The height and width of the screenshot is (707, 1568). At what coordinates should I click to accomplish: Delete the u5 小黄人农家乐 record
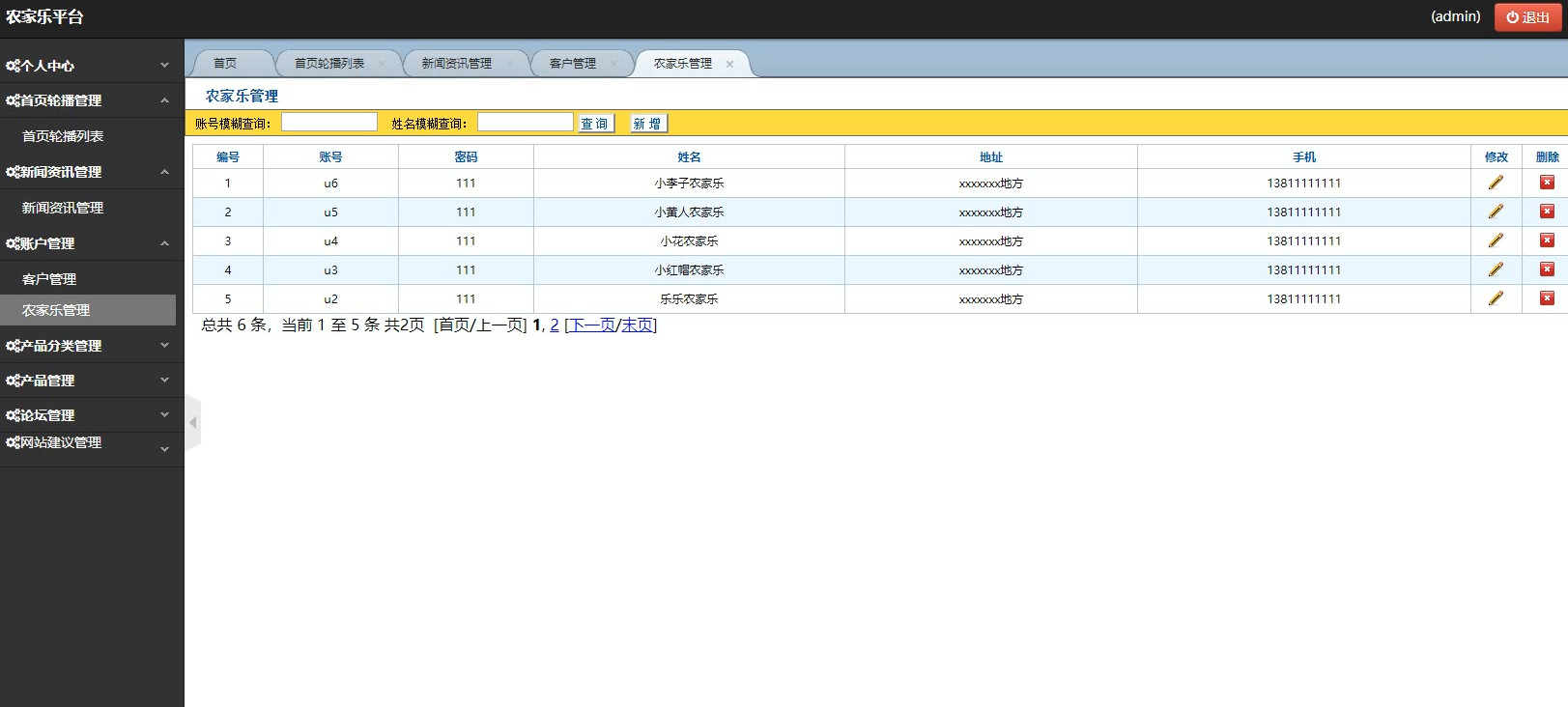1547,212
